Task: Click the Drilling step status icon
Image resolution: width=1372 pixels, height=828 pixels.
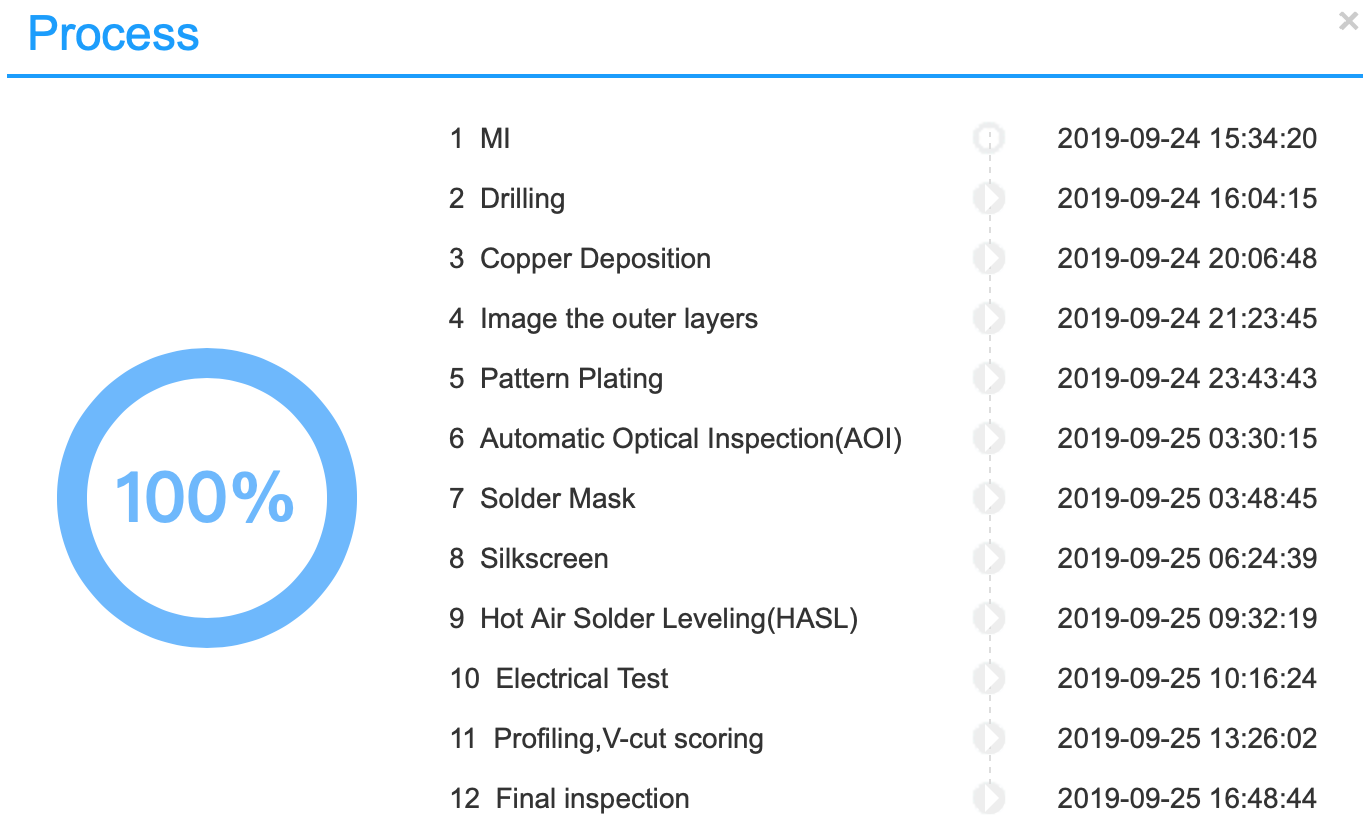Action: pyautogui.click(x=989, y=198)
